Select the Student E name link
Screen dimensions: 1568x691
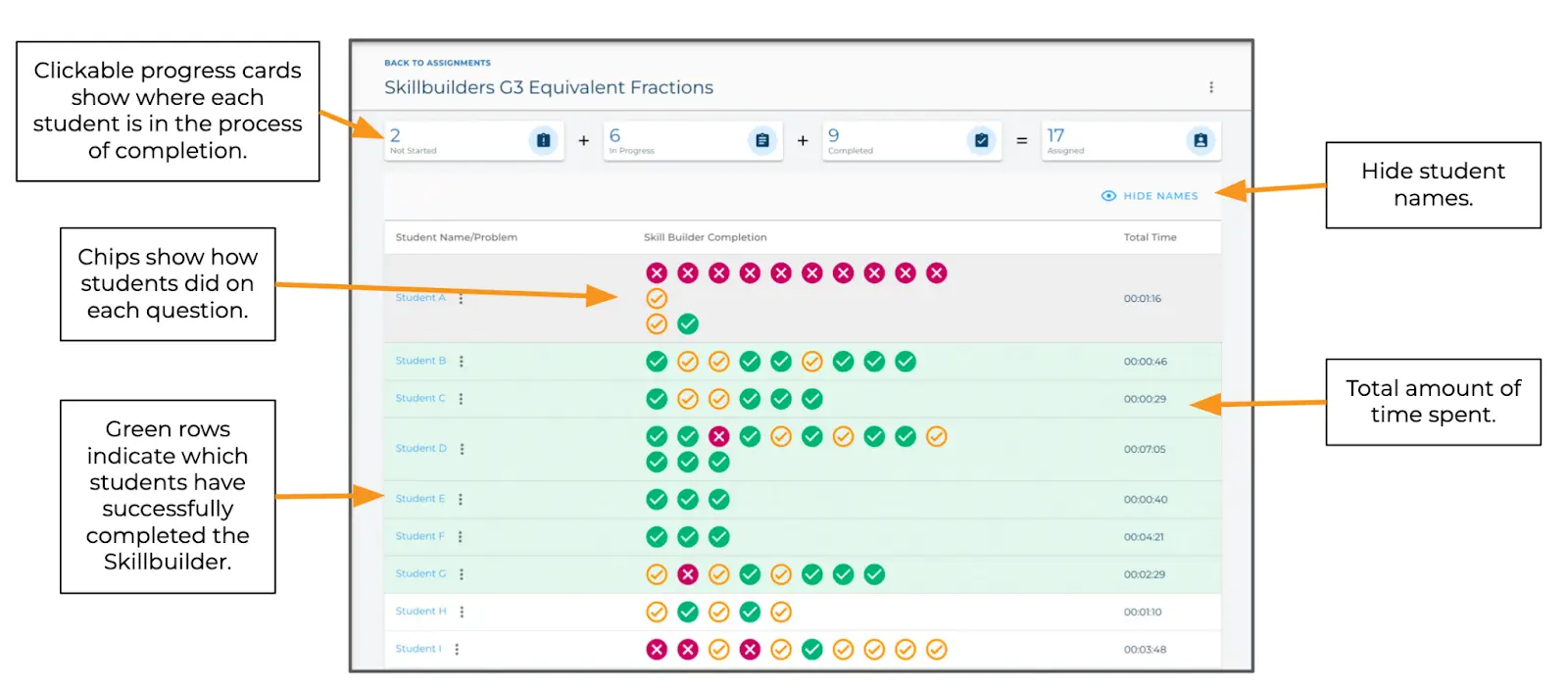pyautogui.click(x=420, y=499)
